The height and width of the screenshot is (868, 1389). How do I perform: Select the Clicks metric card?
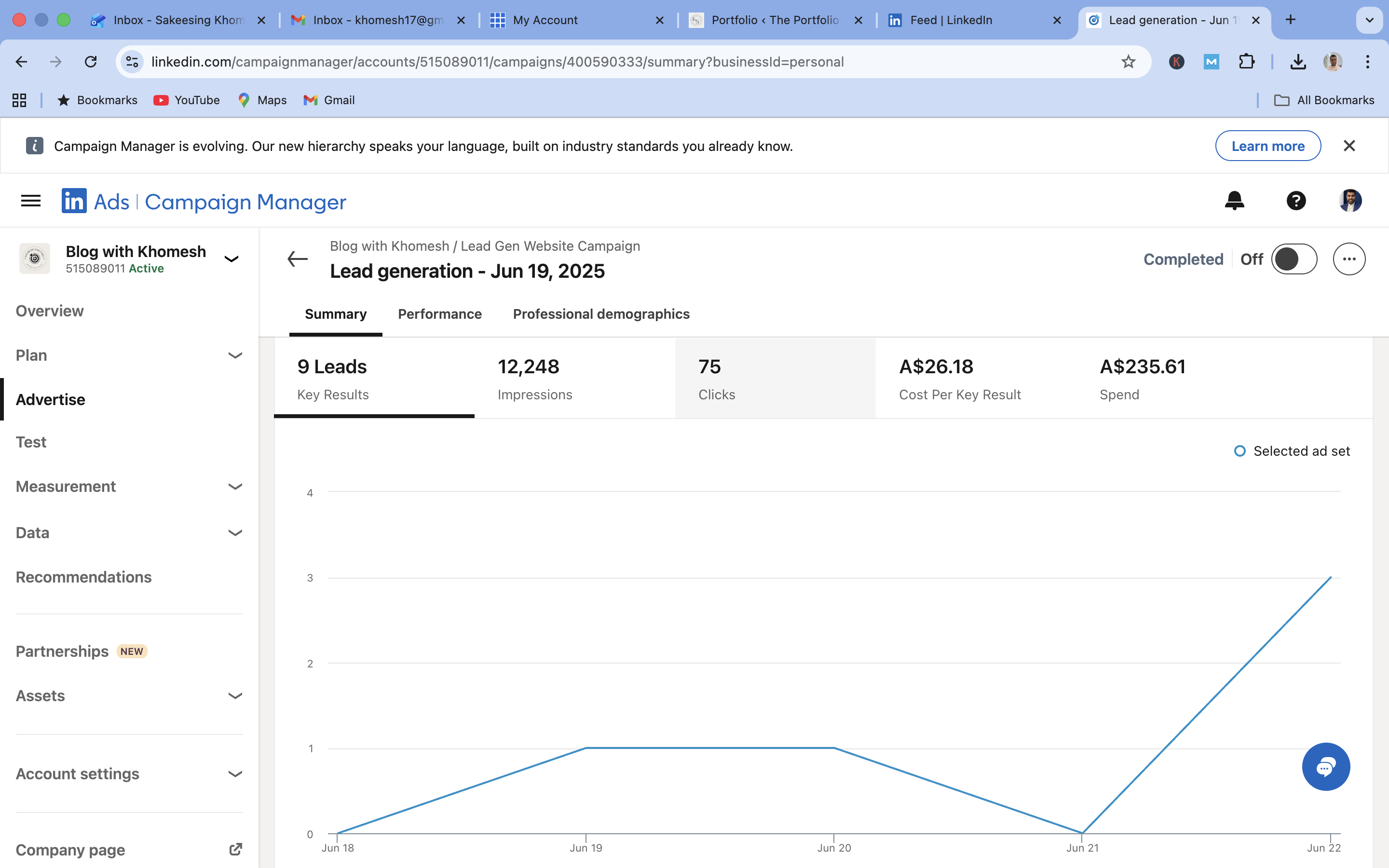click(x=775, y=379)
